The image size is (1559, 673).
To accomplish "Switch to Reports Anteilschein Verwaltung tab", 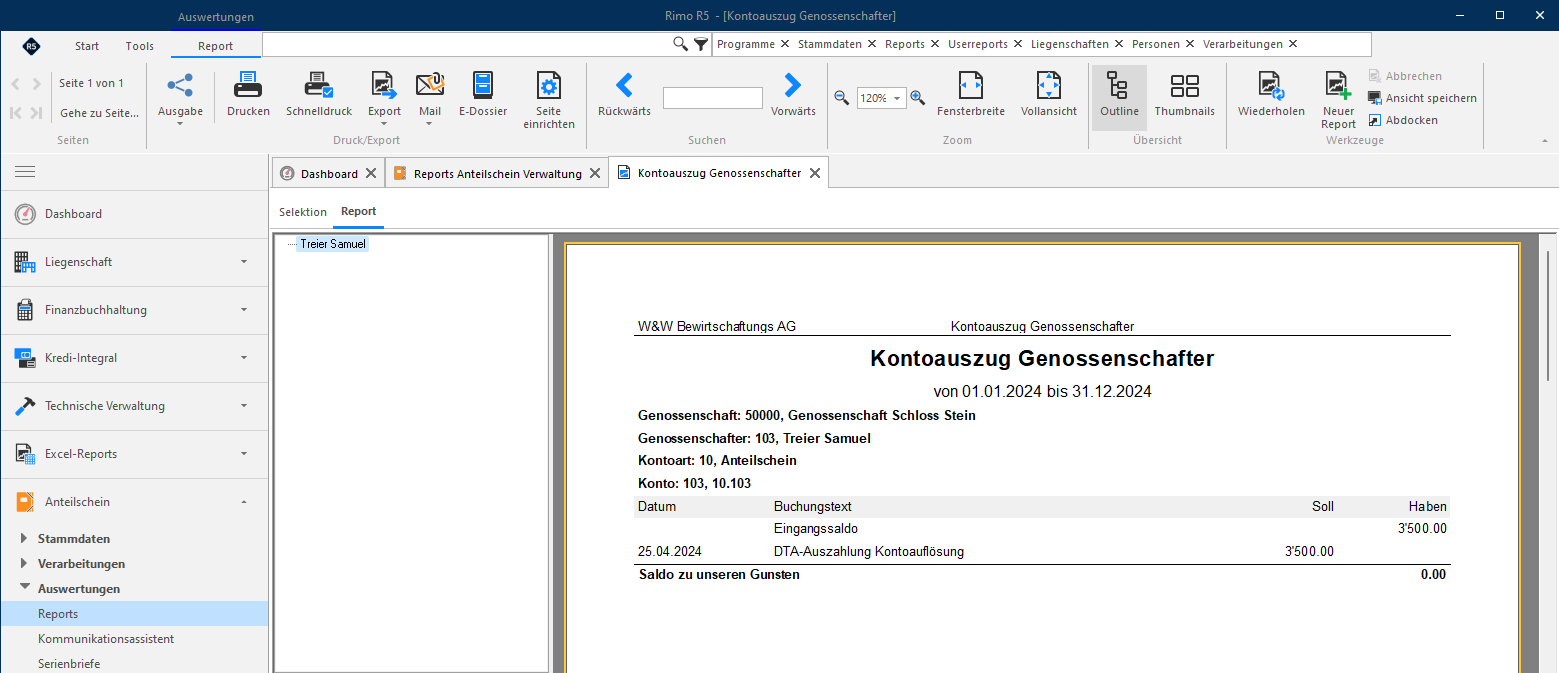I will click(x=497, y=173).
